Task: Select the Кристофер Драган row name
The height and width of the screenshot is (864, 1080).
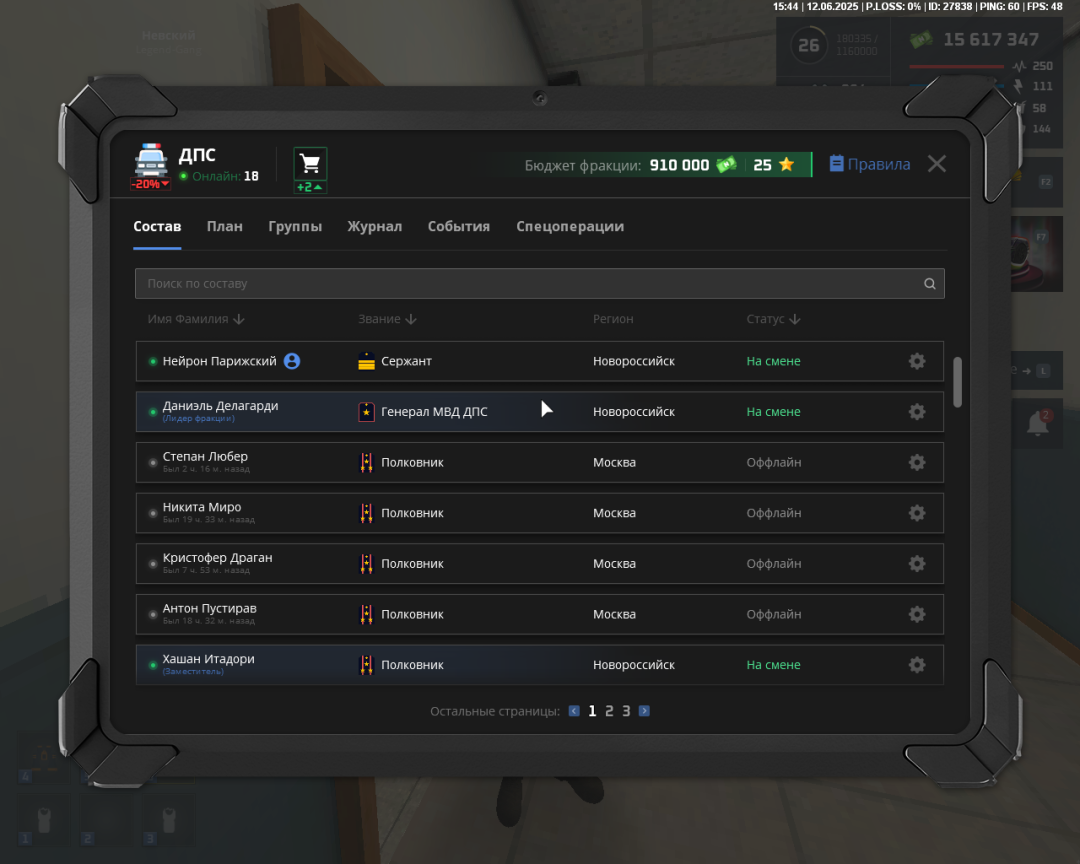Action: (218, 557)
